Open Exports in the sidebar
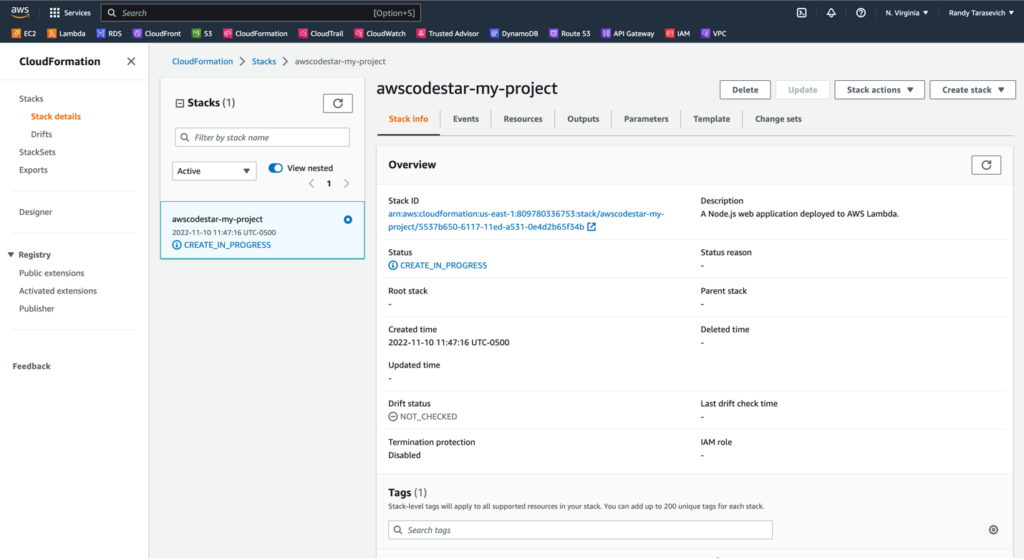This screenshot has height=560, width=1024. (x=33, y=170)
